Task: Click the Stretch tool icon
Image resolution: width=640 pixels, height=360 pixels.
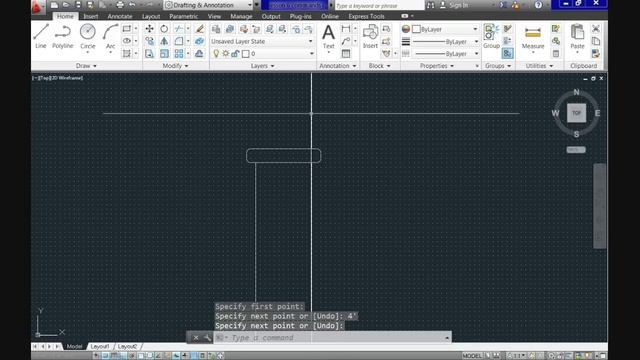Action: (x=149, y=53)
